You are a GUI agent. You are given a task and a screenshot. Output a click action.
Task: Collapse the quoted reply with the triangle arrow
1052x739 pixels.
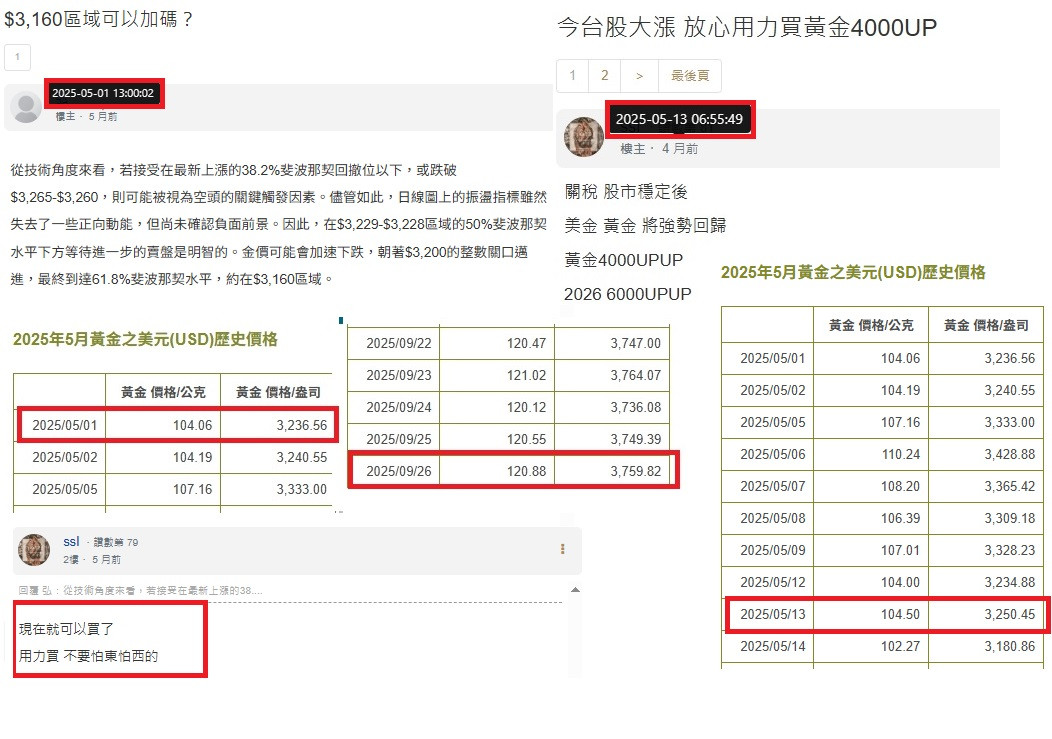coord(574,590)
